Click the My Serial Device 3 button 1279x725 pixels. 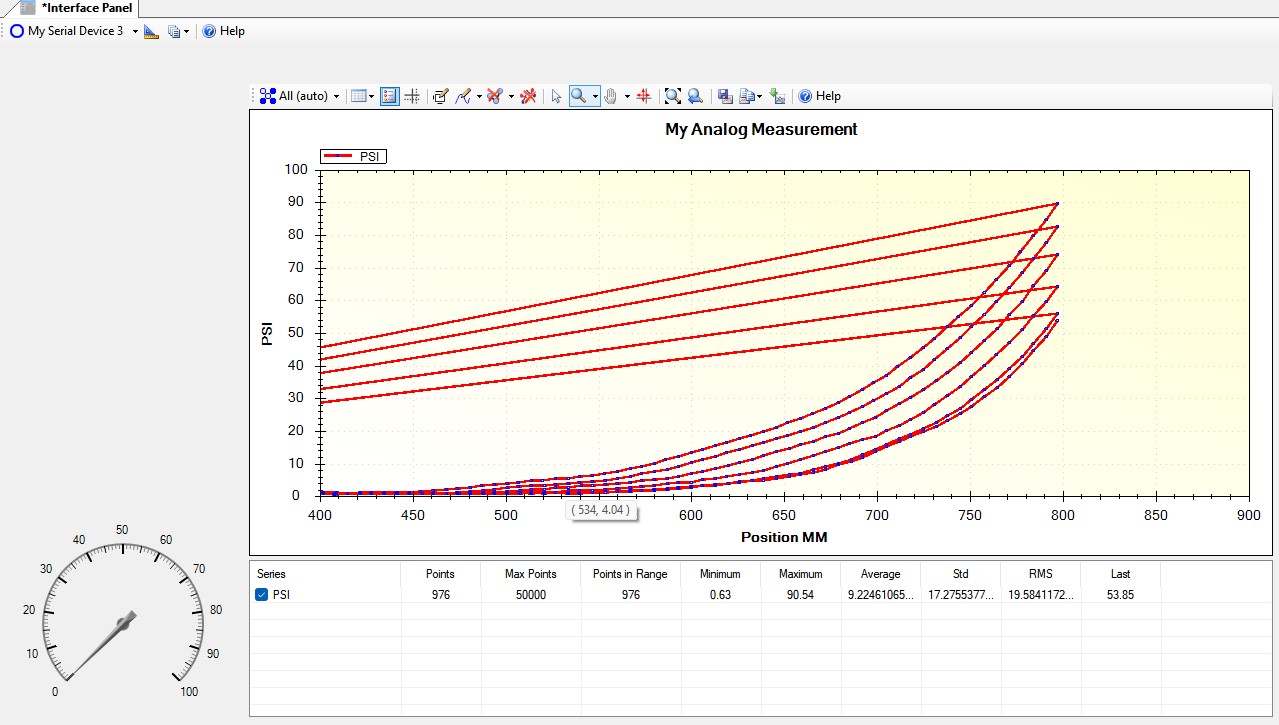pos(67,31)
